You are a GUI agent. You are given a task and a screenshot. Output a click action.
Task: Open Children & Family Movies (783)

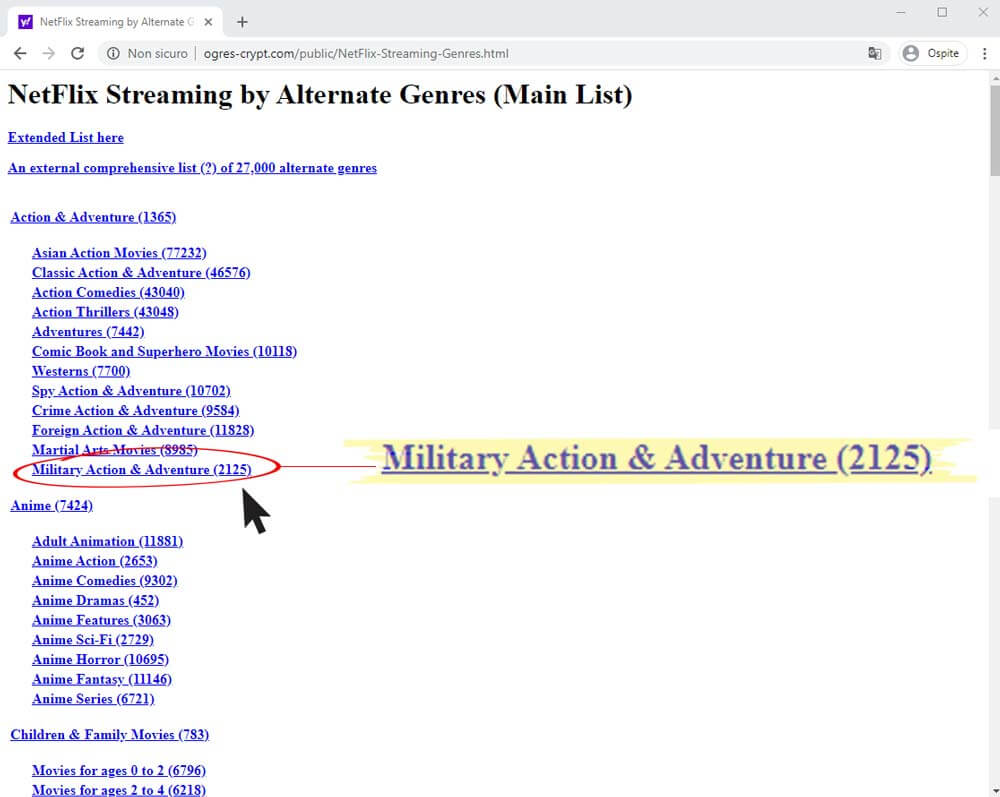pyautogui.click(x=109, y=735)
